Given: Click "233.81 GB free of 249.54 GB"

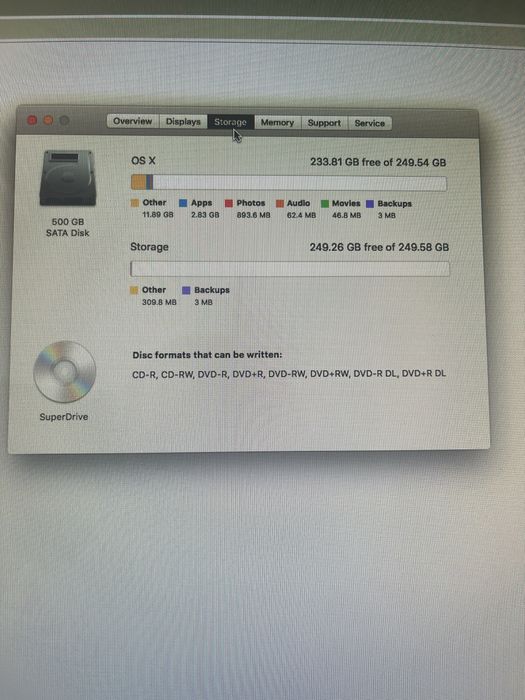Looking at the screenshot, I should pyautogui.click(x=378, y=162).
